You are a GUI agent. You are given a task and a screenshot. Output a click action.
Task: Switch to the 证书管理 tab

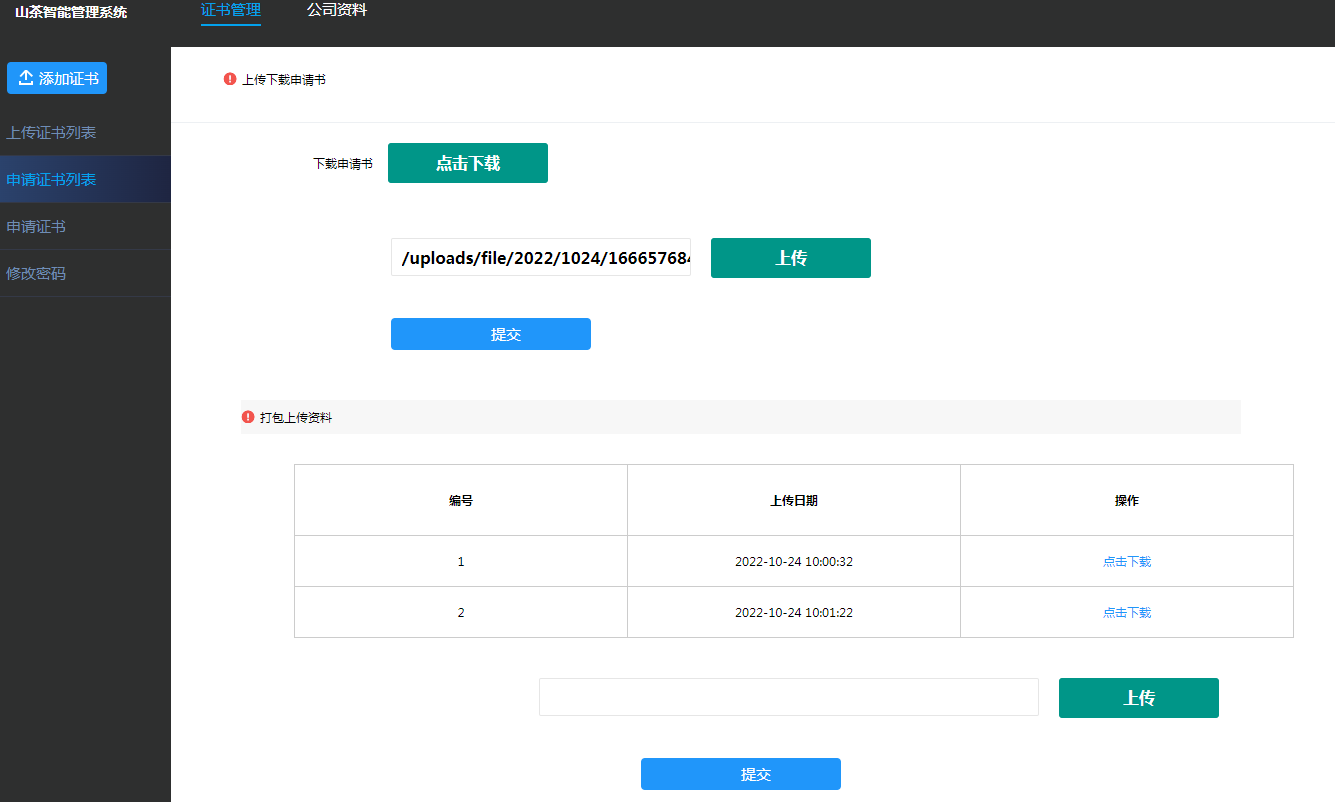230,11
